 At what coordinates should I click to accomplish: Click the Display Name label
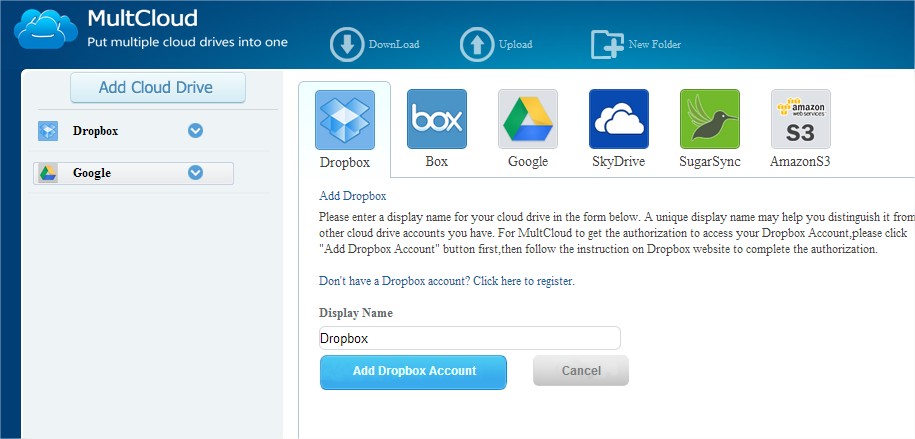coord(355,313)
